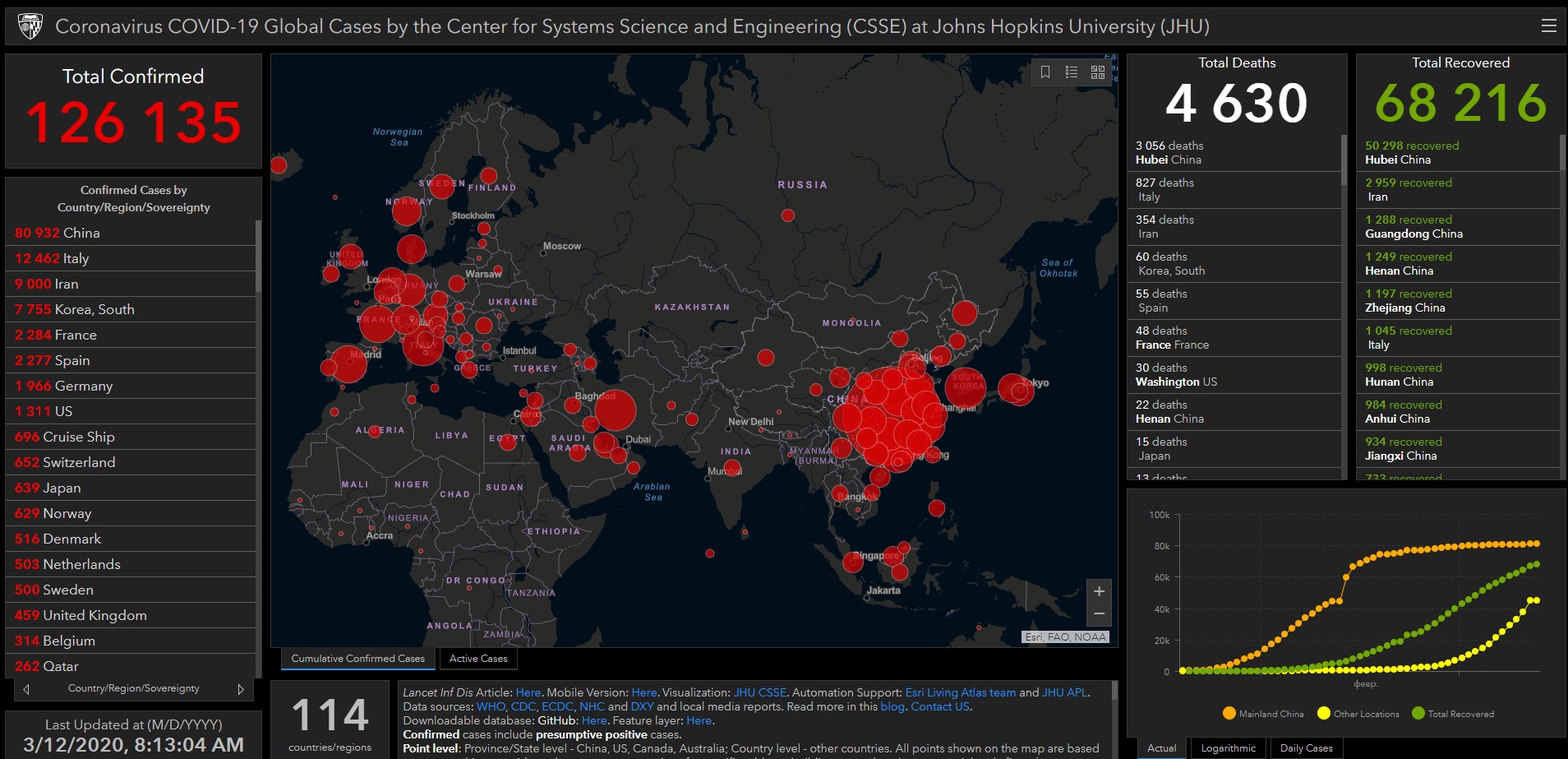Image resolution: width=1568 pixels, height=759 pixels.
Task: Click the confirmed cases list scrollbar
Action: pyautogui.click(x=258, y=257)
